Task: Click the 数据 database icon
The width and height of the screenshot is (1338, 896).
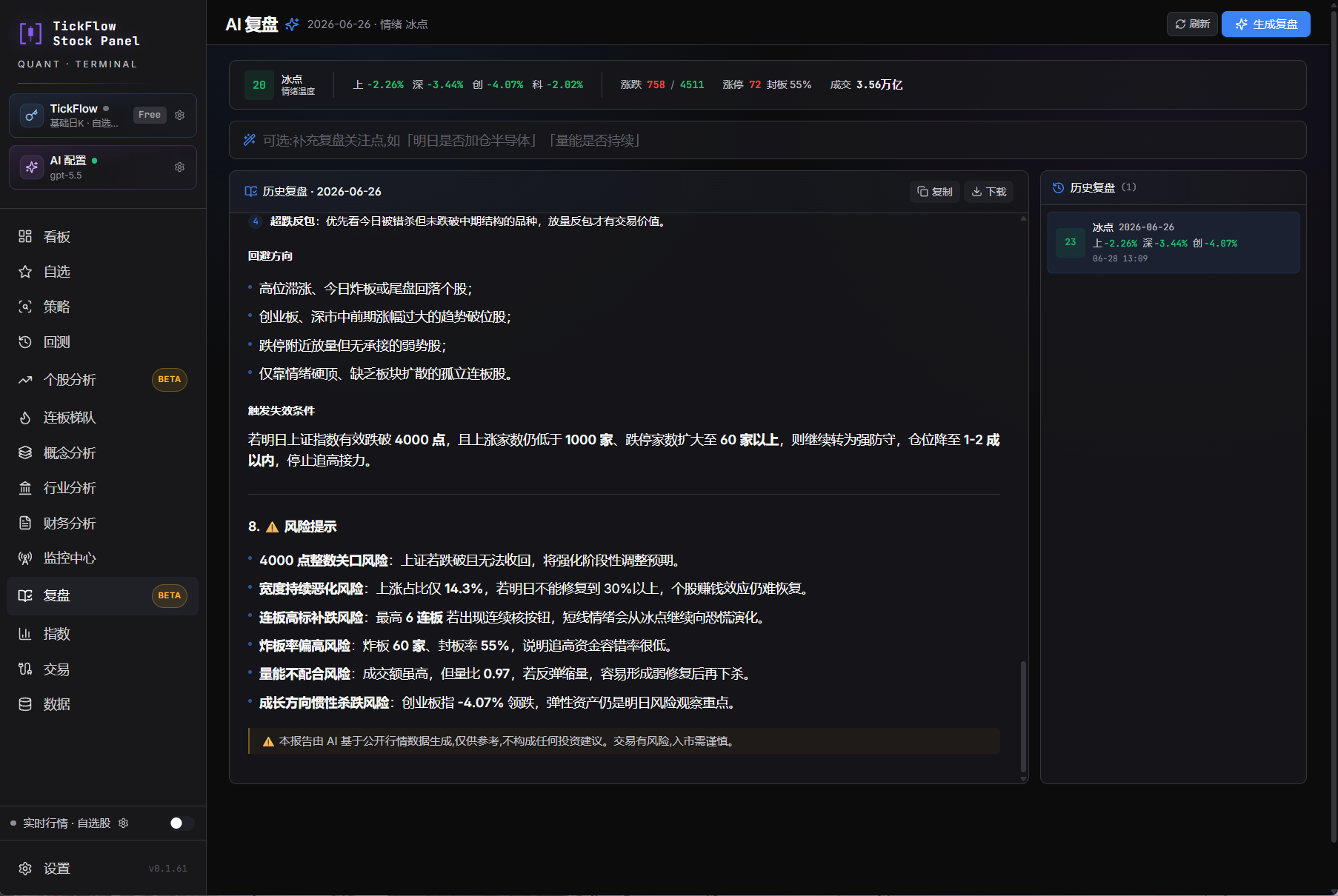Action: [25, 704]
